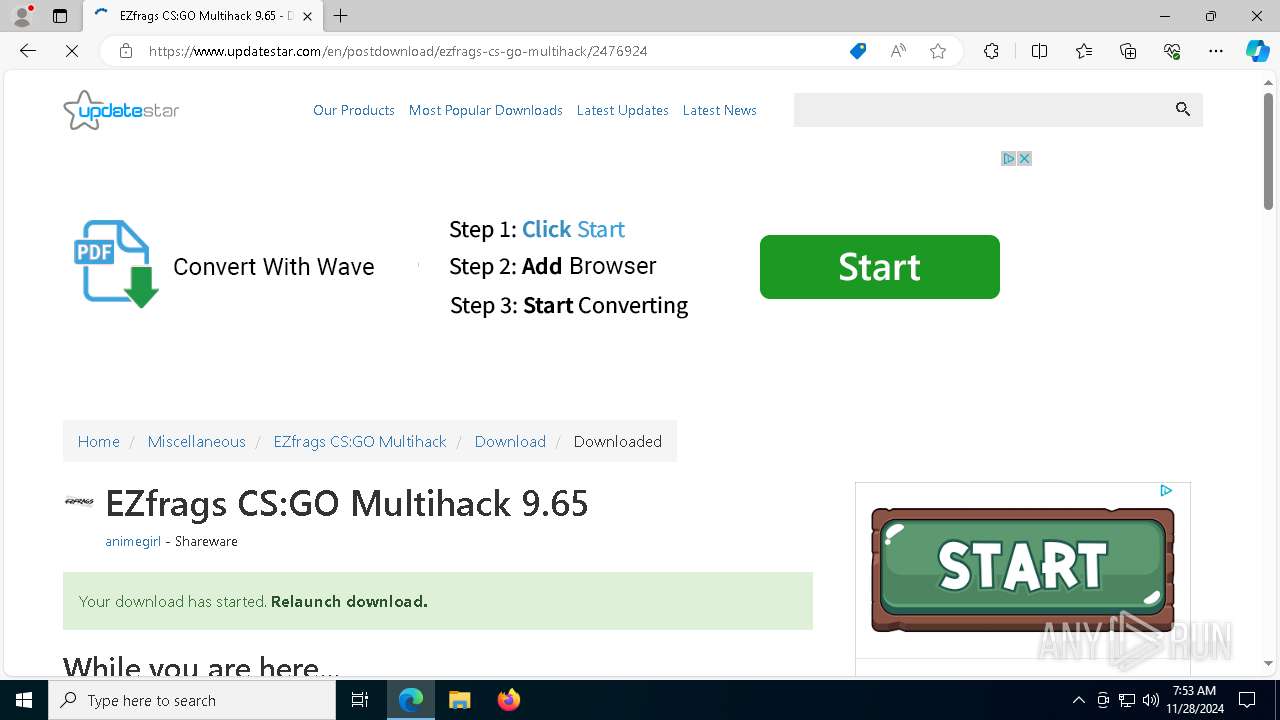Open the shopping tag icon in address bar
The image size is (1280, 720).
click(x=858, y=51)
